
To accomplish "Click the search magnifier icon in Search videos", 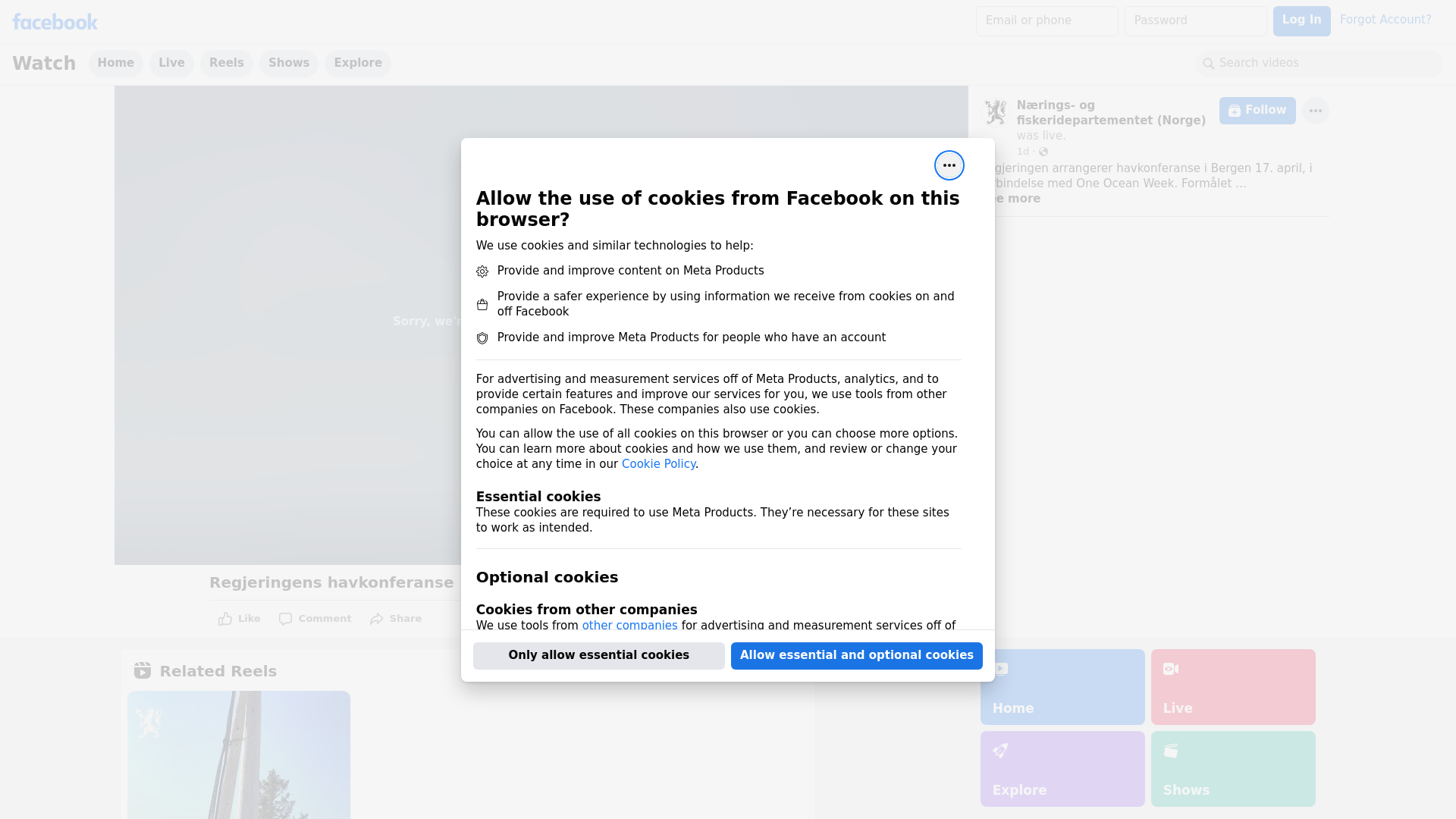I will pyautogui.click(x=1209, y=64).
